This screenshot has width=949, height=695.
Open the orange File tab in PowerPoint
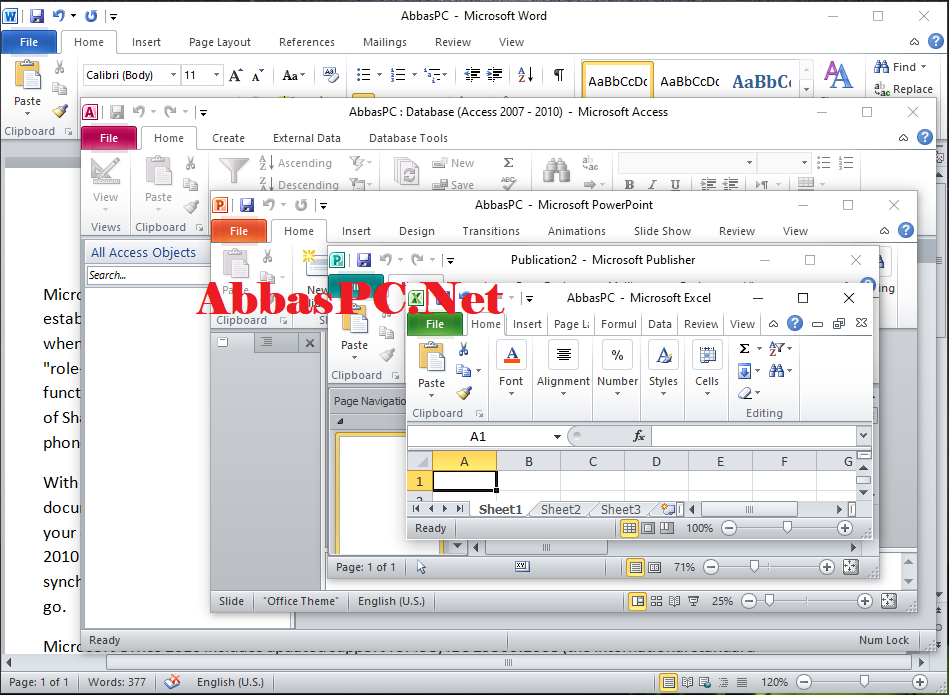pos(238,231)
